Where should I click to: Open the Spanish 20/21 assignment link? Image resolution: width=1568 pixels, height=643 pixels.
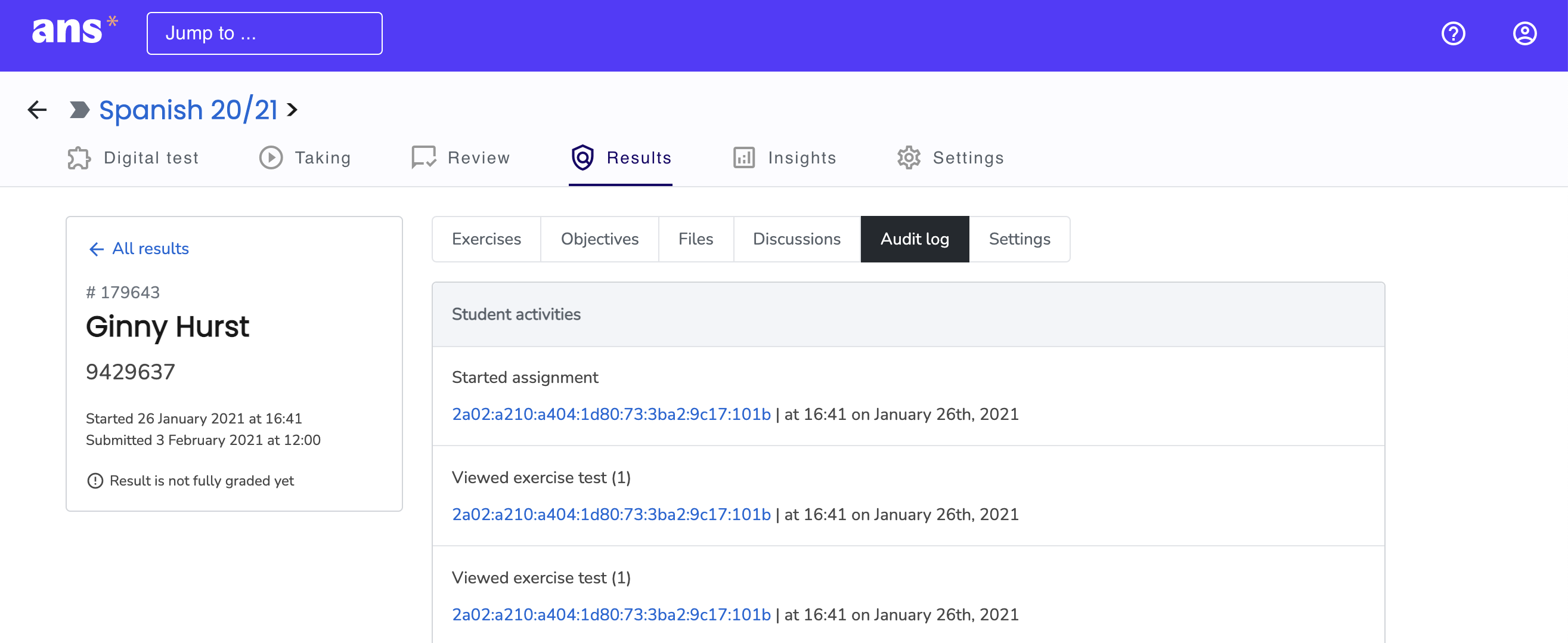pyautogui.click(x=188, y=110)
